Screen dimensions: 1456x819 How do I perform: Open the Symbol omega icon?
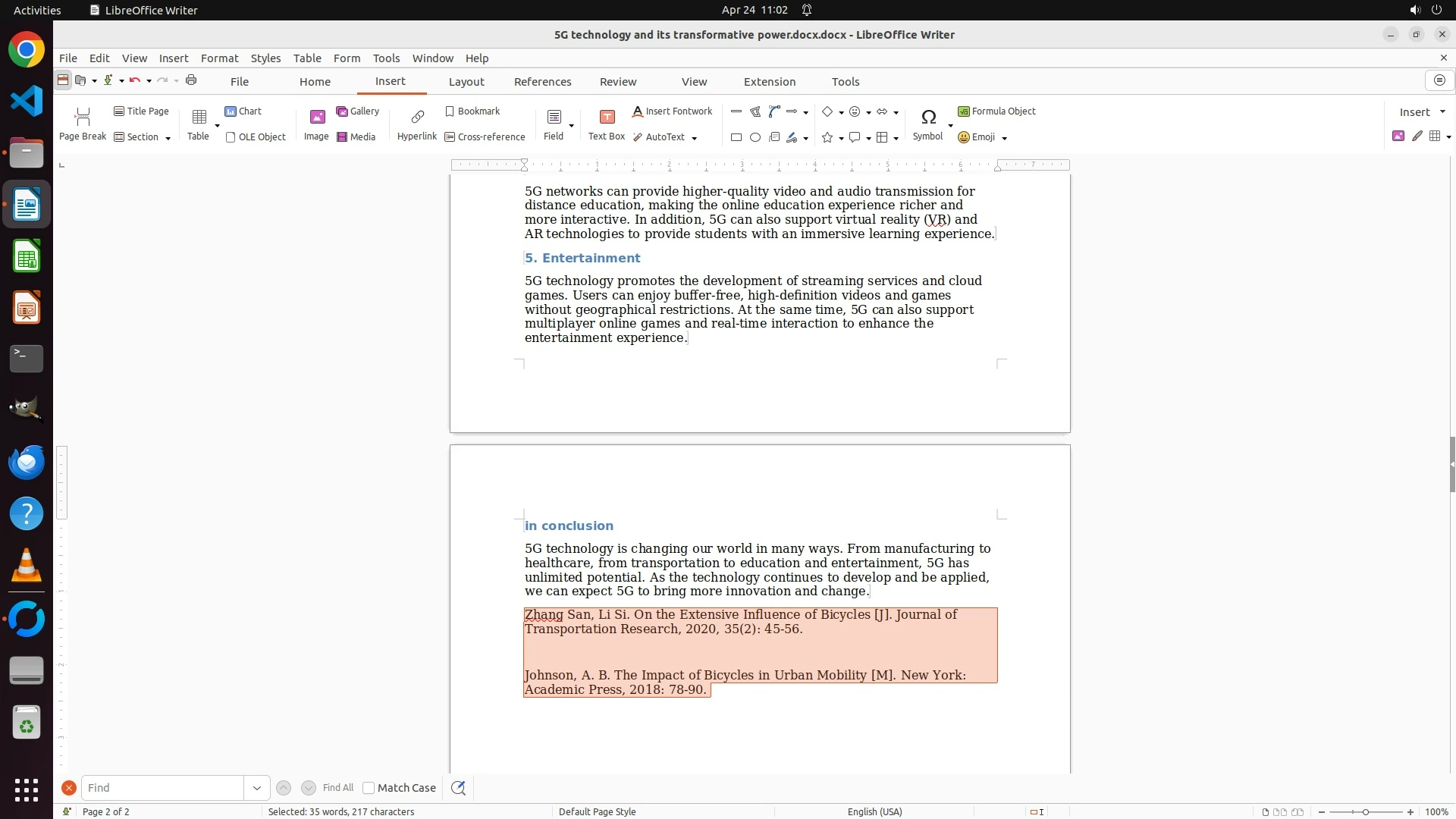[x=928, y=117]
